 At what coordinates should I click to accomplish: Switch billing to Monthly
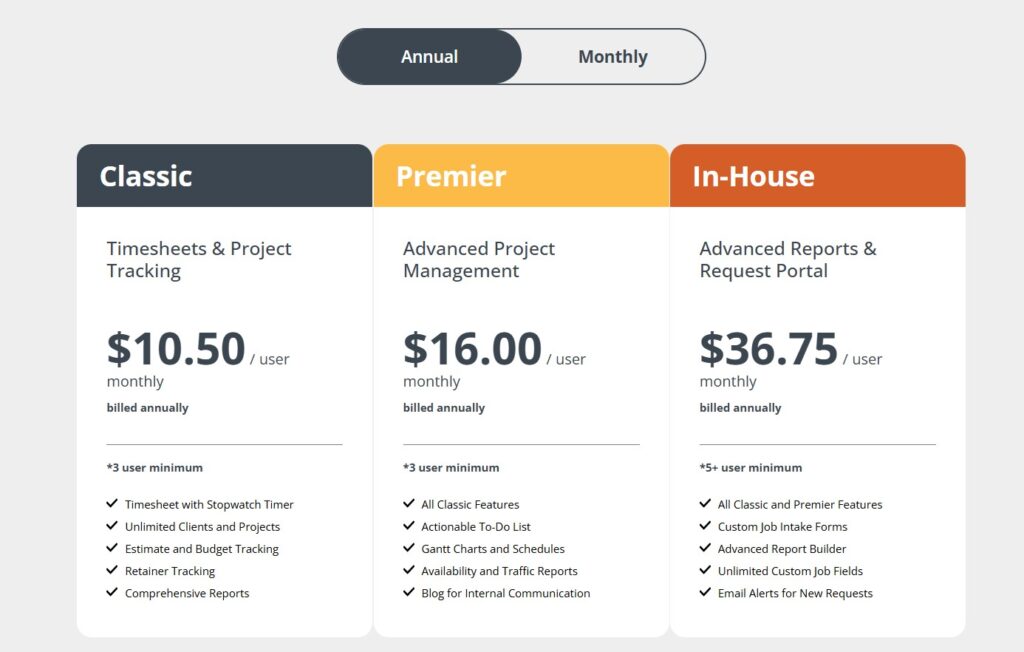[612, 57]
